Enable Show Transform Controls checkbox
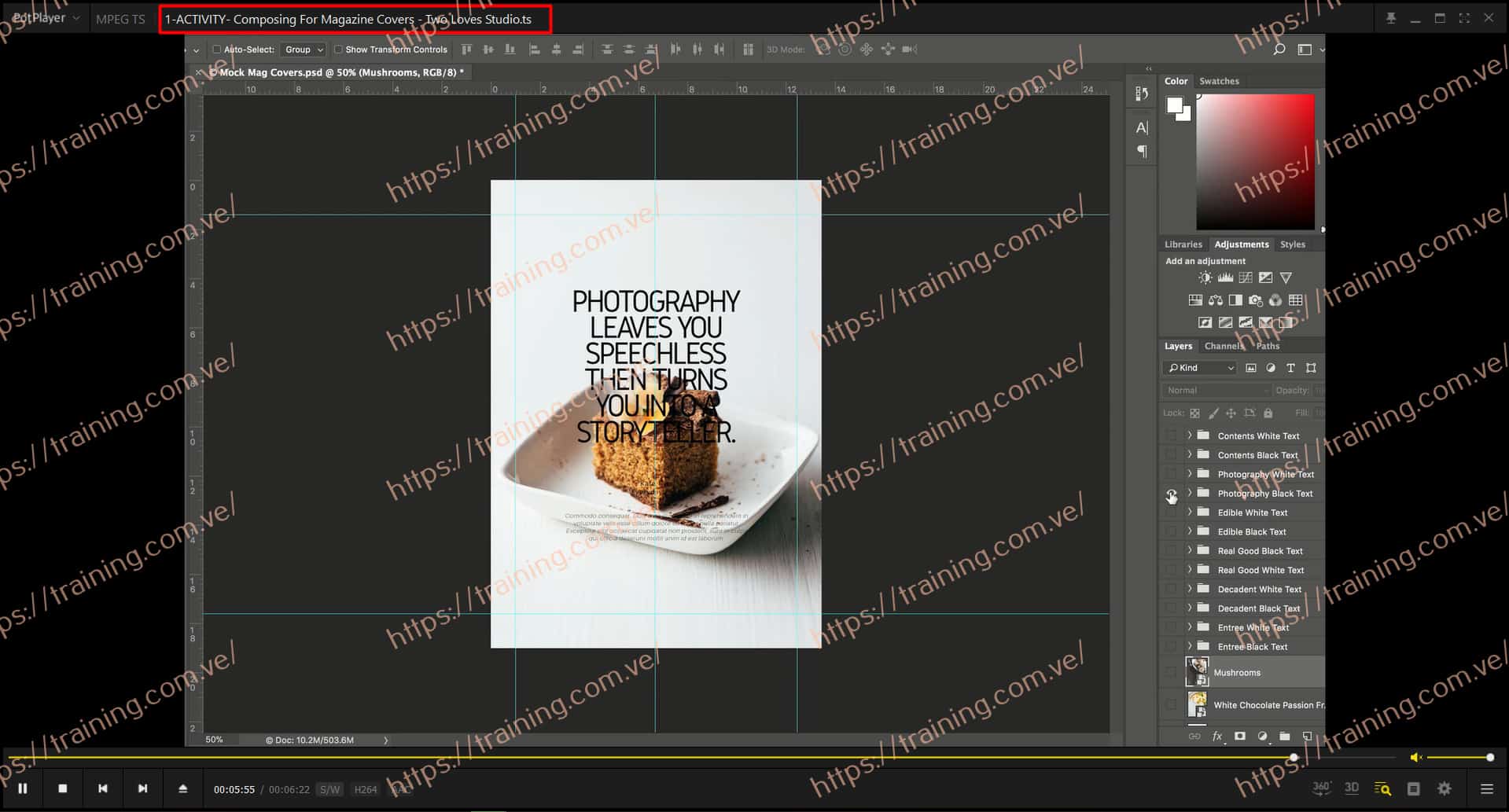 click(x=338, y=50)
